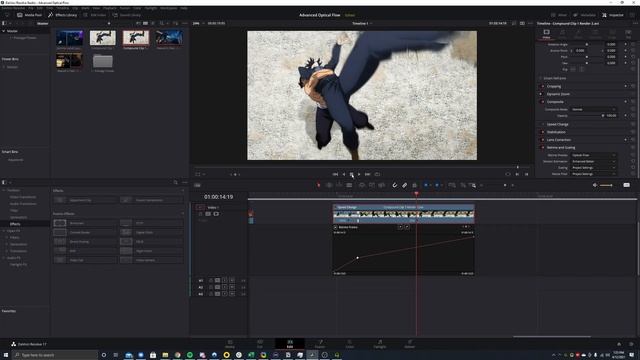Open the Mixer panel

click(x=559, y=15)
